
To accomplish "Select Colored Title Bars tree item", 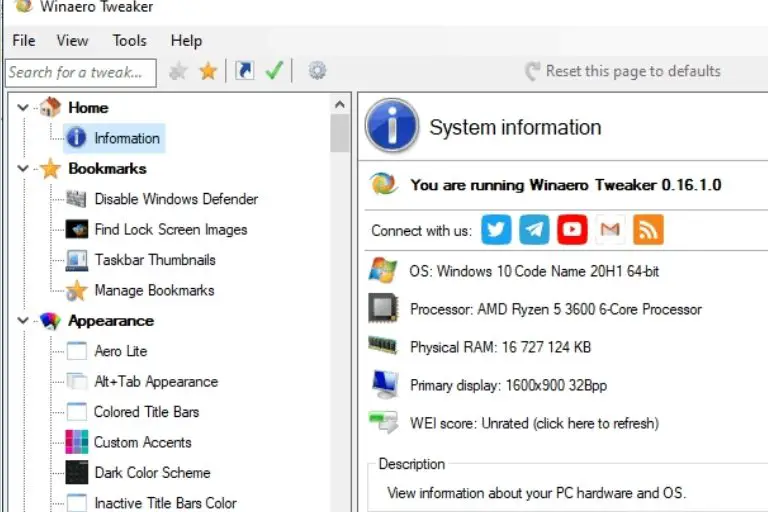I will 146,412.
